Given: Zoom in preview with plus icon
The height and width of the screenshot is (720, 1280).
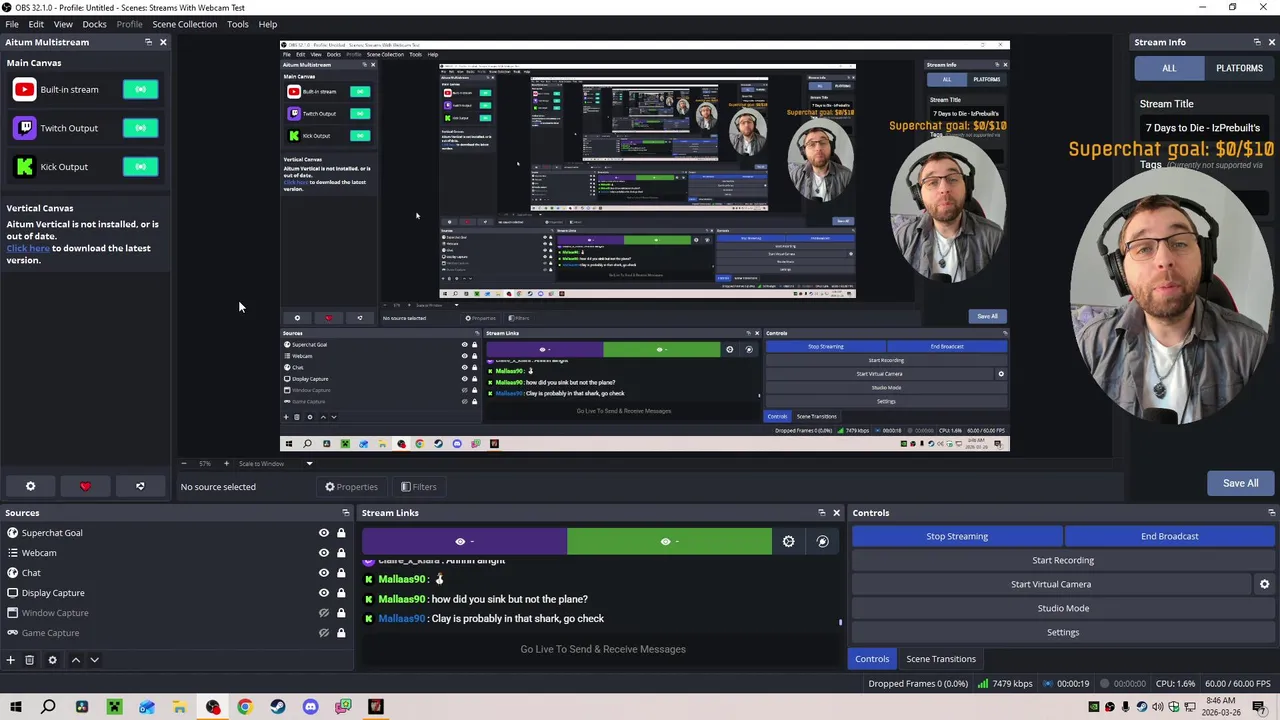Looking at the screenshot, I should pyautogui.click(x=226, y=464).
